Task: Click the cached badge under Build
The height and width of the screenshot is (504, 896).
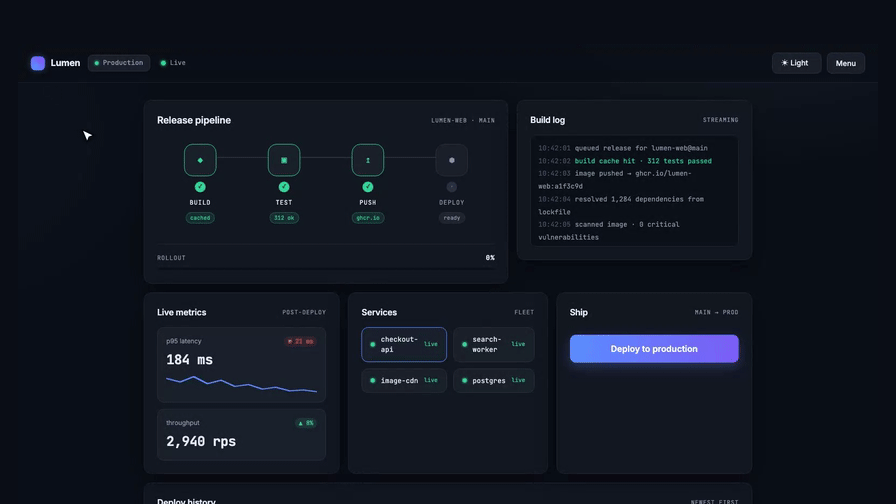Action: tap(200, 218)
